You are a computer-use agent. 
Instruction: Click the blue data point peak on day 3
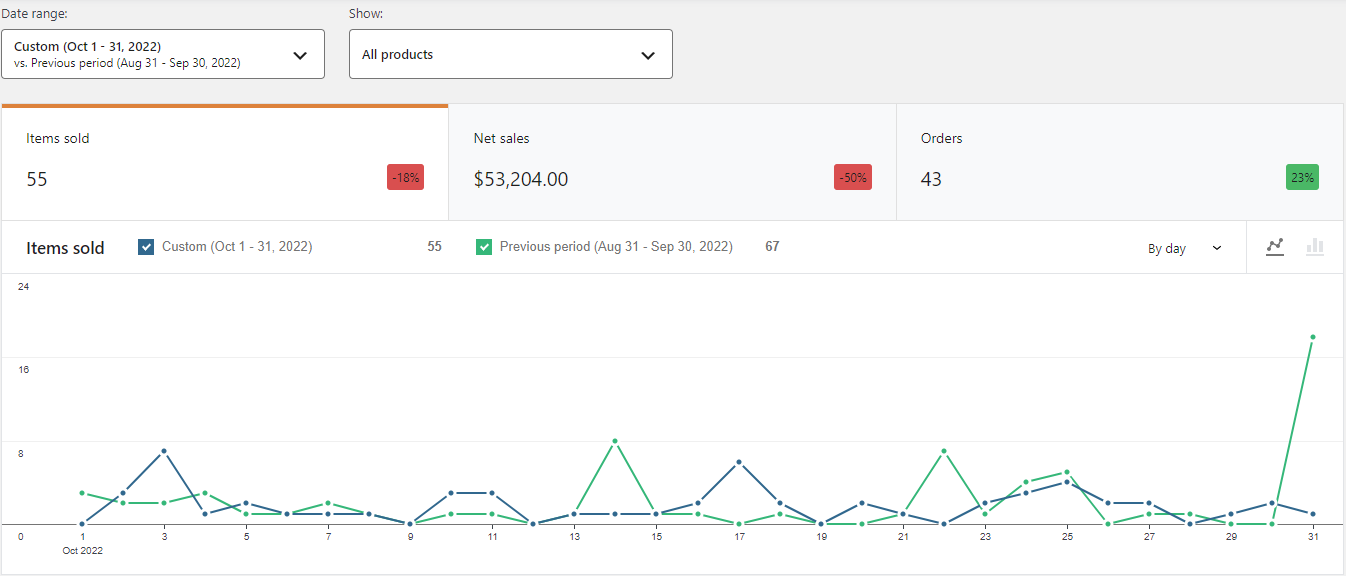(x=163, y=451)
